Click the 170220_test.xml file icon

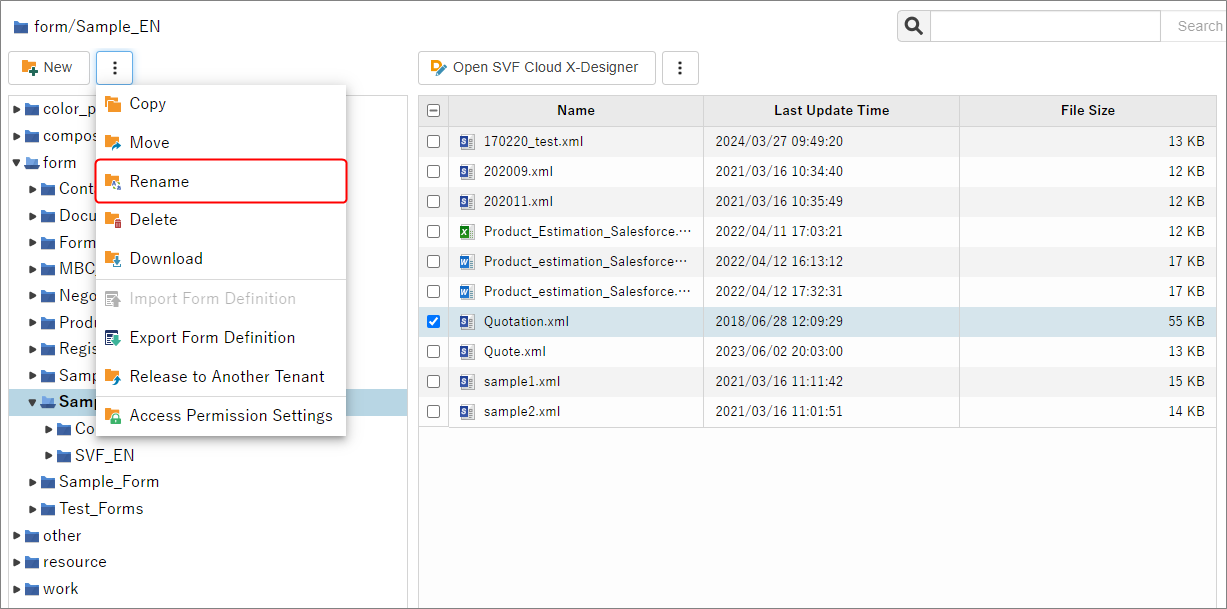click(466, 142)
